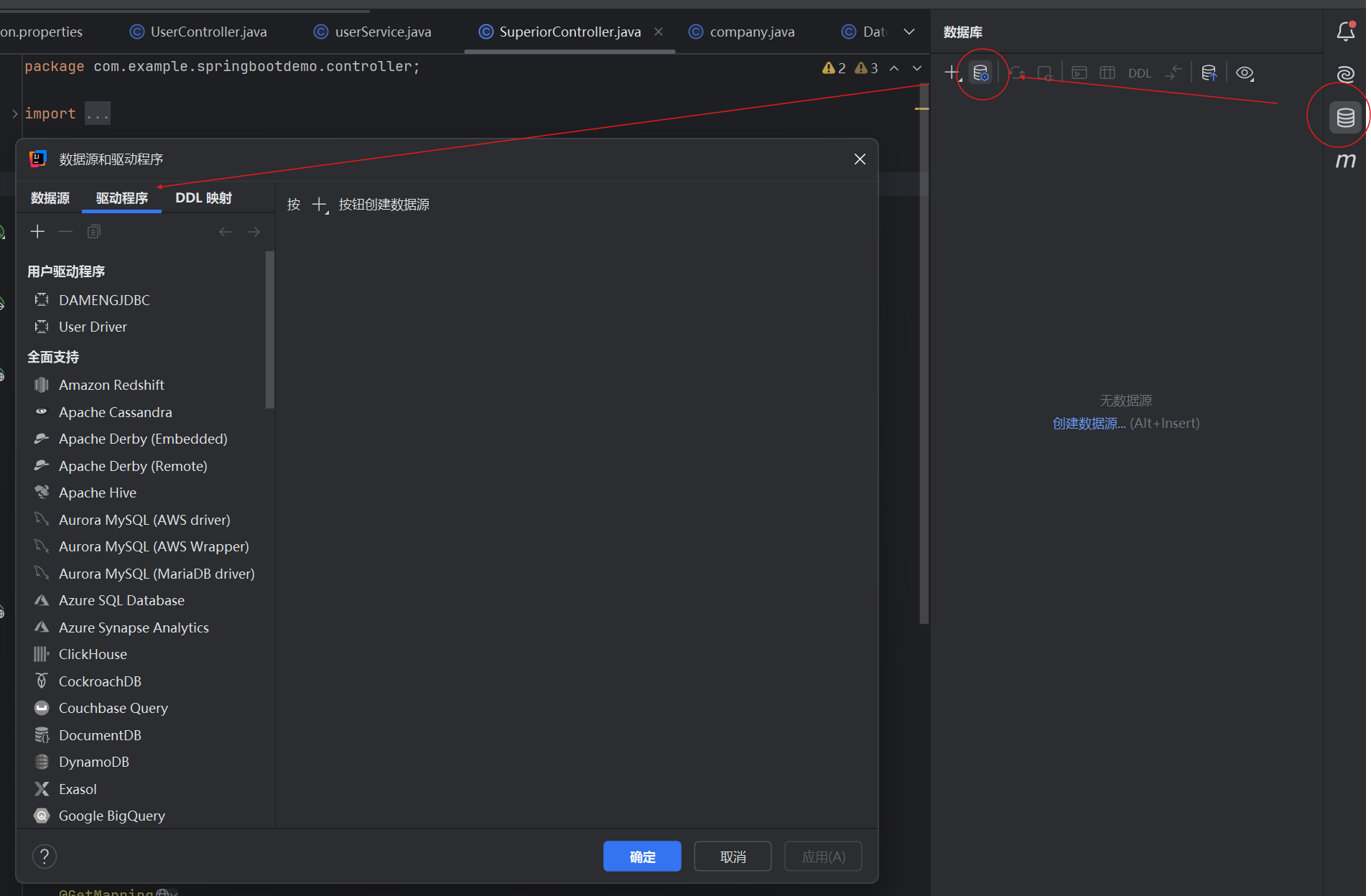
Task: Click the table editor icon in database toolbar
Action: (1107, 73)
